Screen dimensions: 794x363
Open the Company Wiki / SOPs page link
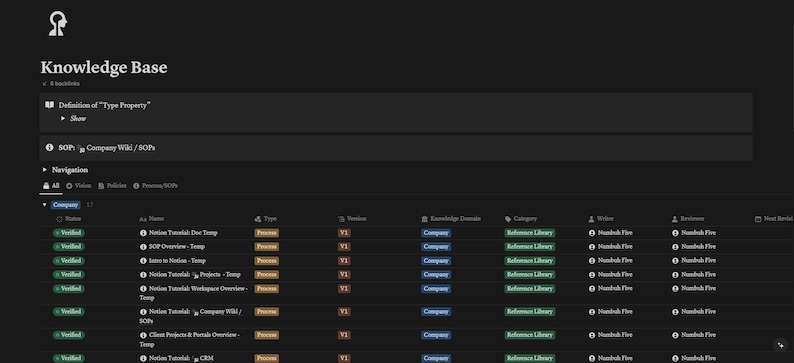tap(117, 148)
